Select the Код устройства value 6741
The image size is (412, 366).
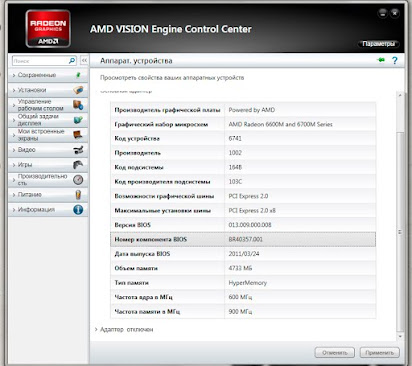(x=235, y=138)
